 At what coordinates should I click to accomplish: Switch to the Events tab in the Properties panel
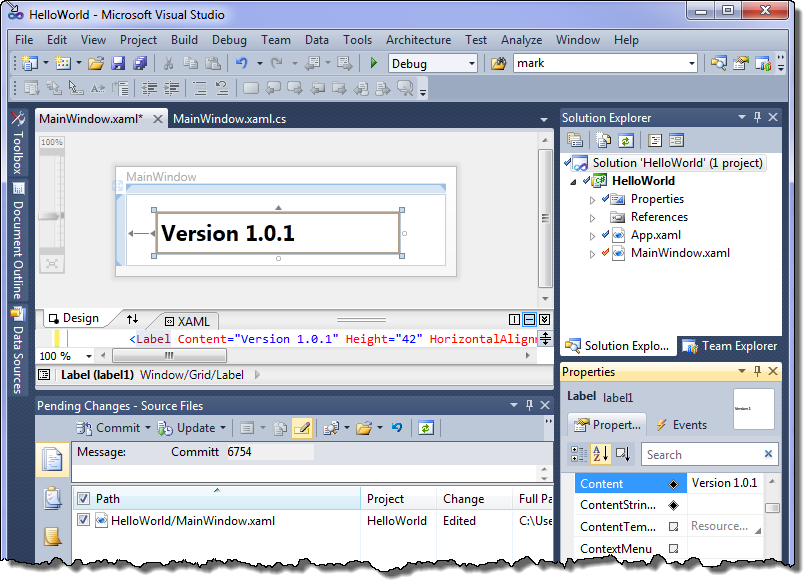(x=682, y=425)
